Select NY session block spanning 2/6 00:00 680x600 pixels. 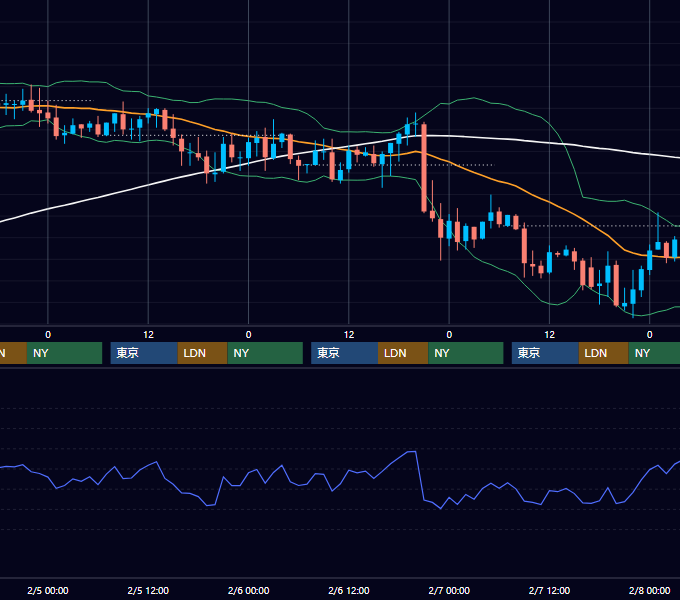pyautogui.click(x=265, y=353)
